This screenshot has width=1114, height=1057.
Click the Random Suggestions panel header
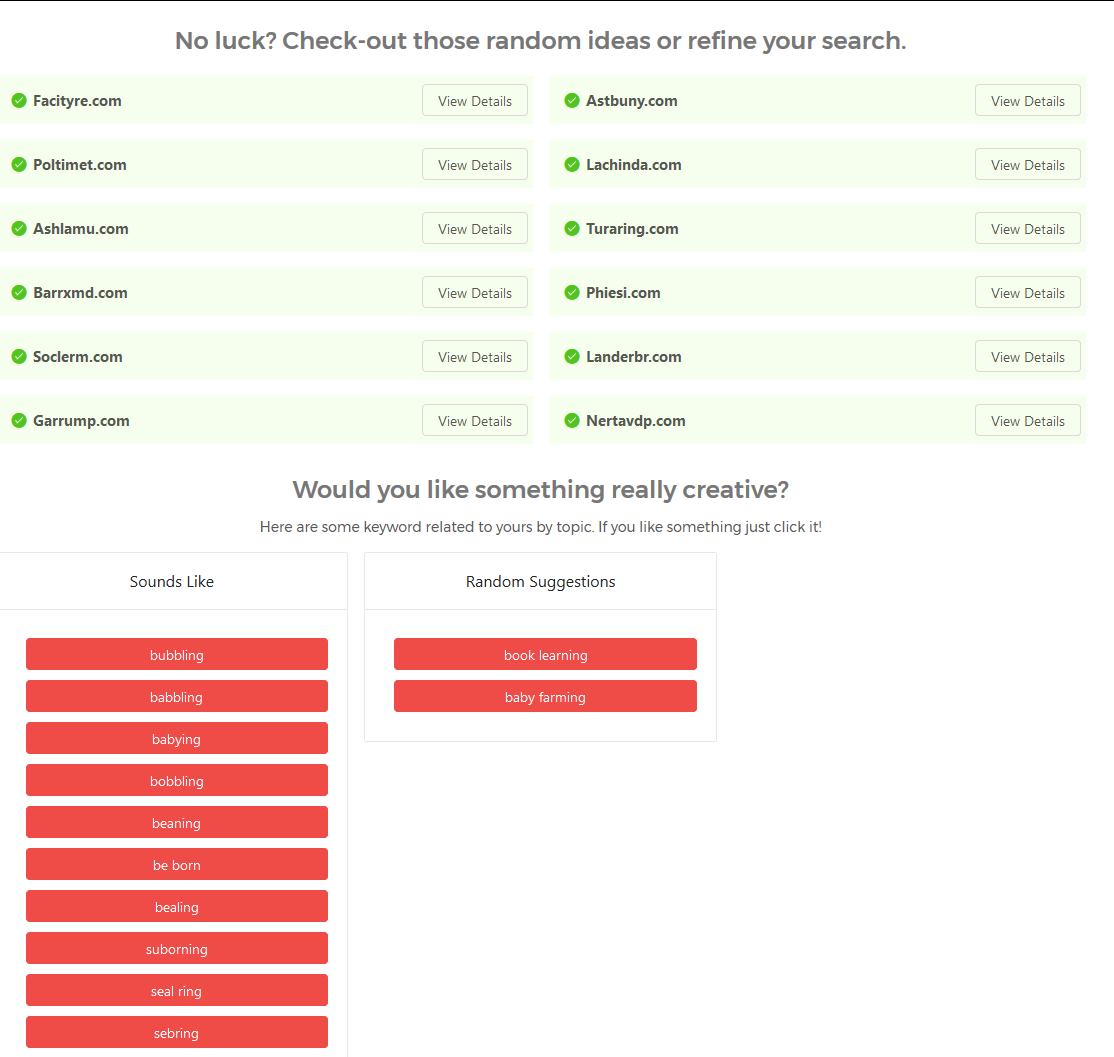pos(540,581)
